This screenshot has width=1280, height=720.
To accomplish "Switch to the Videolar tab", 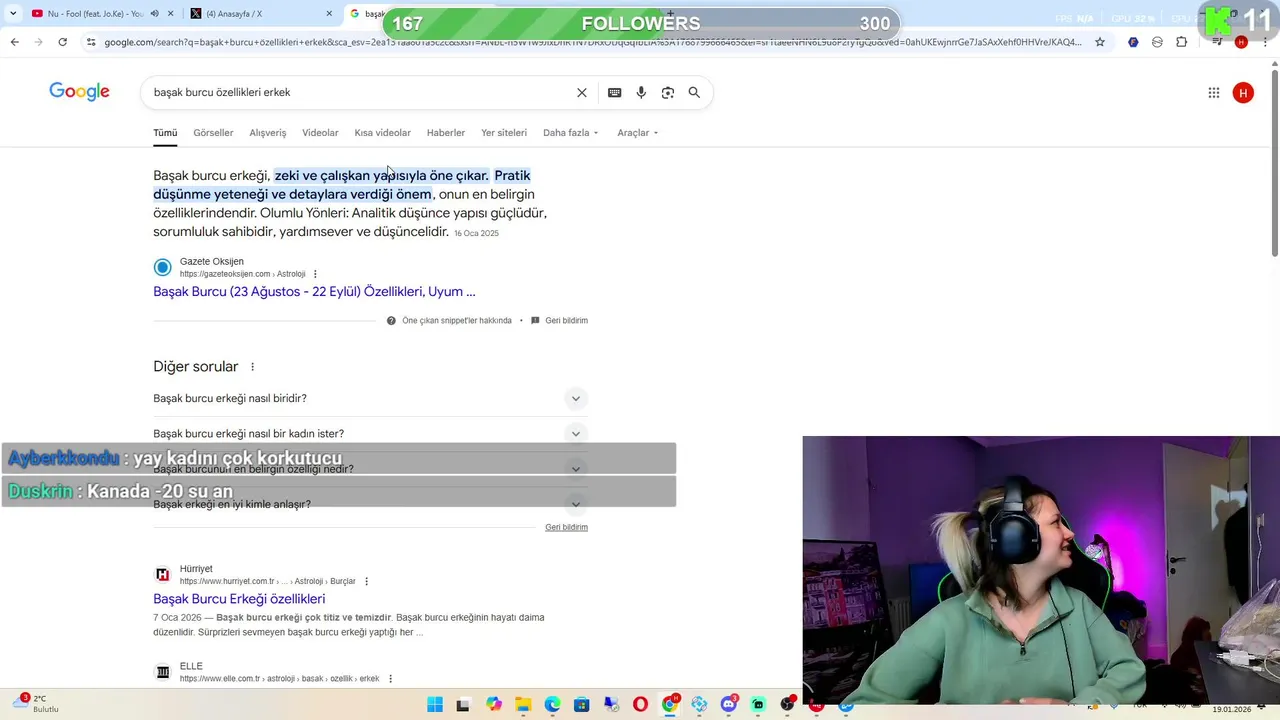I will 320,133.
